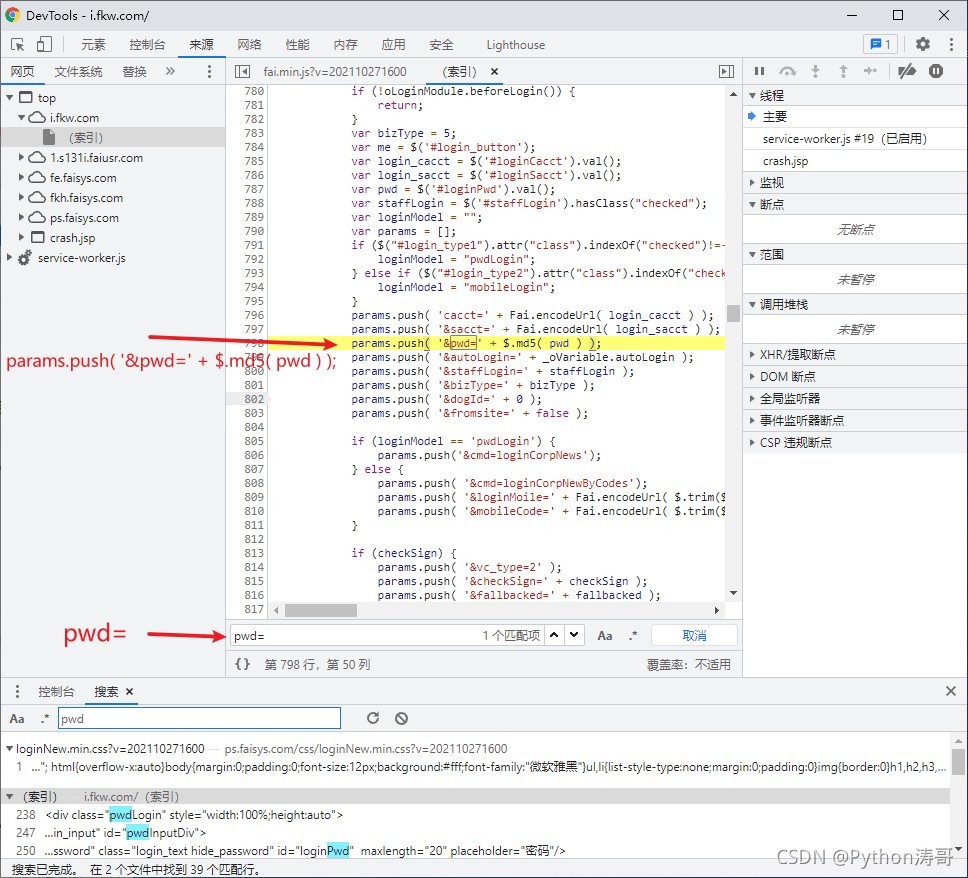Close the 搜索 drawer tab
This screenshot has width=968, height=878.
pyautogui.click(x=130, y=692)
